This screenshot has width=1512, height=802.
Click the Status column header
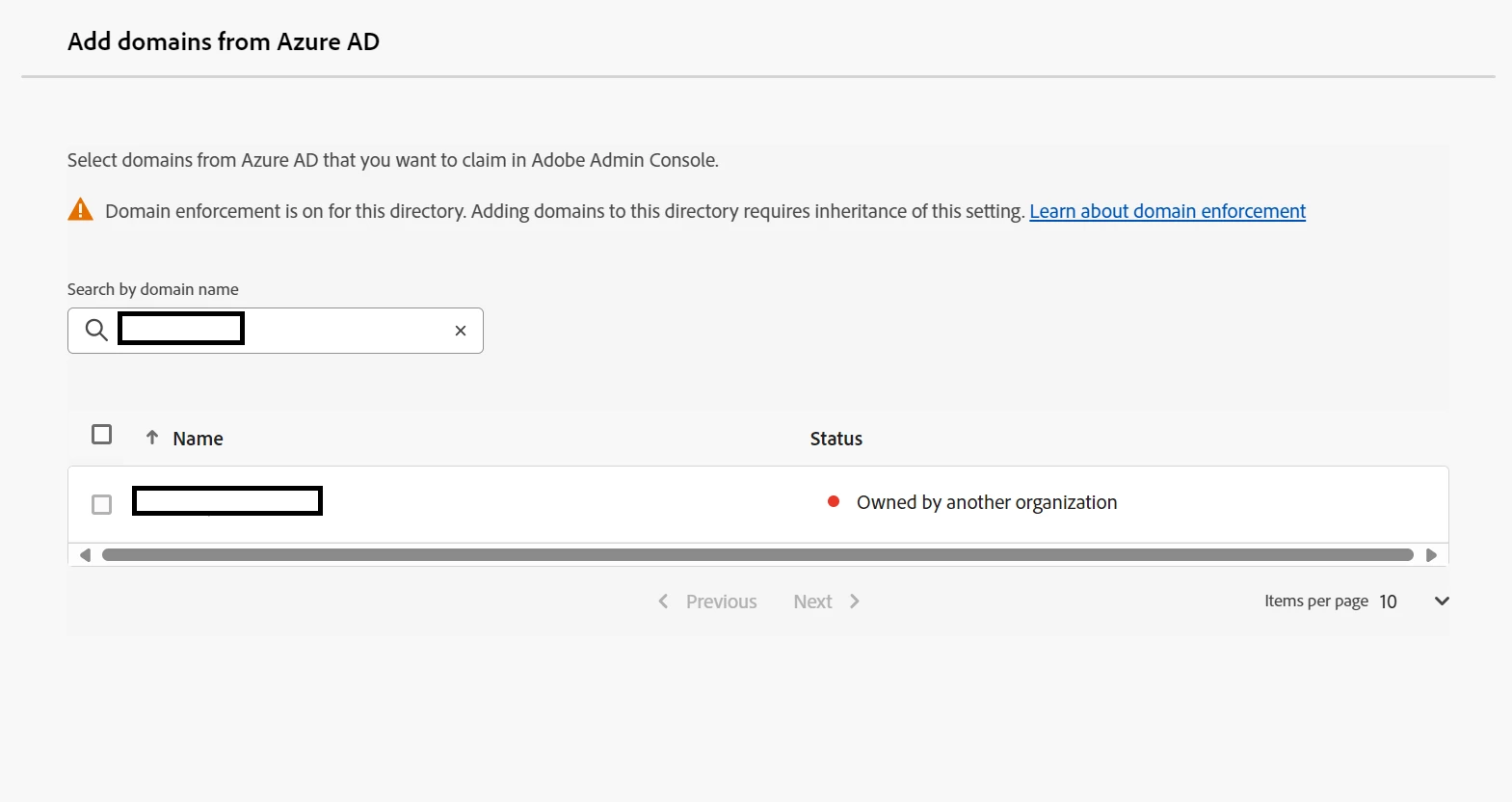[x=836, y=439]
